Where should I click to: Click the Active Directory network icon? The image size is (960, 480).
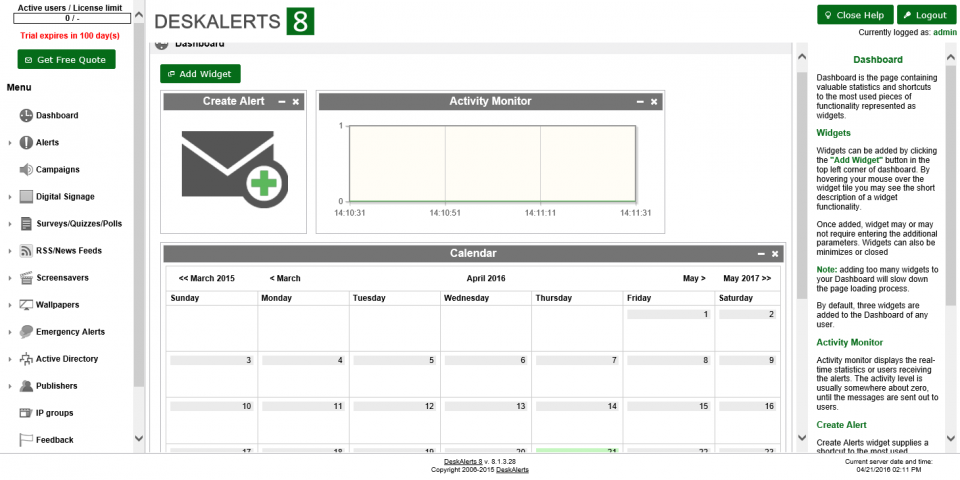point(26,359)
